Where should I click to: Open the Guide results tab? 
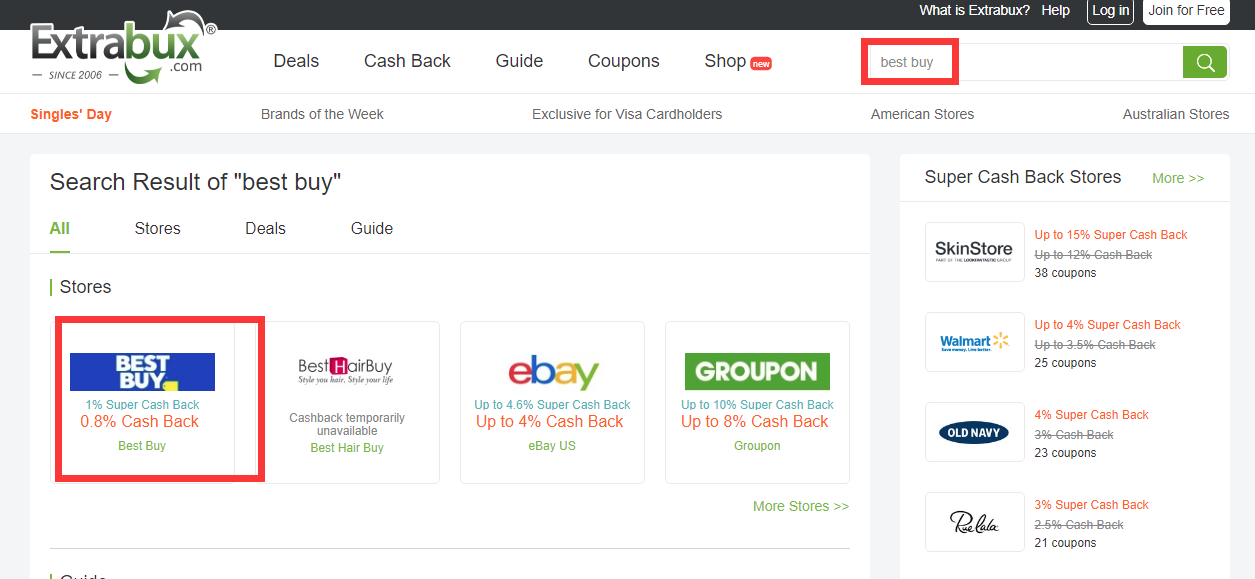[372, 228]
